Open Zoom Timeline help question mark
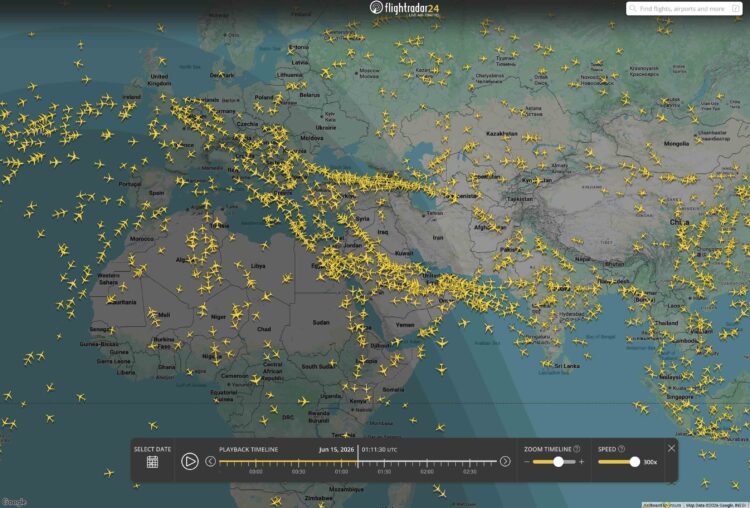Screen dimensions: 750x508 (577, 449)
